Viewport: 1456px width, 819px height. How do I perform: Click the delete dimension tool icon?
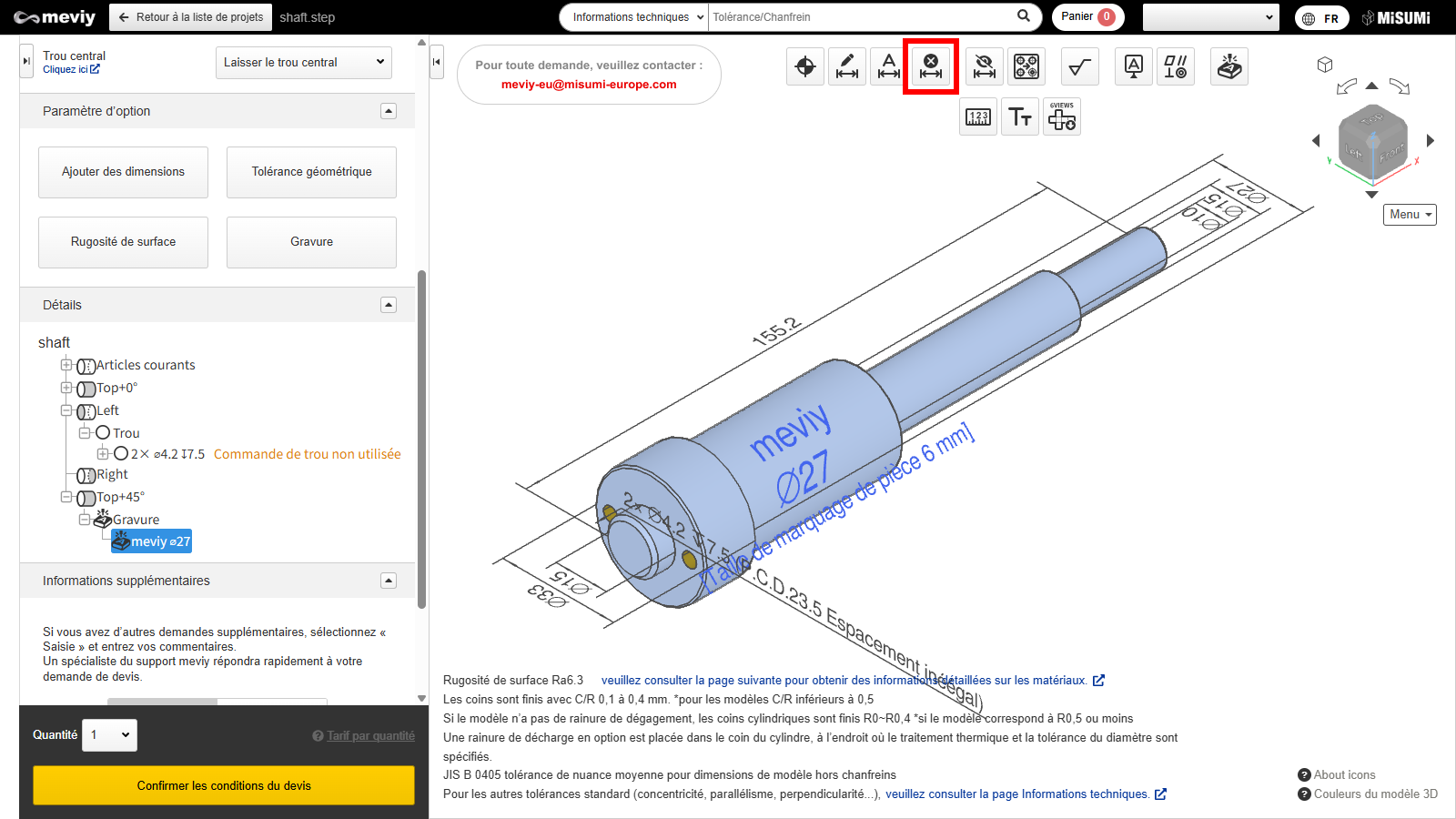(x=931, y=66)
